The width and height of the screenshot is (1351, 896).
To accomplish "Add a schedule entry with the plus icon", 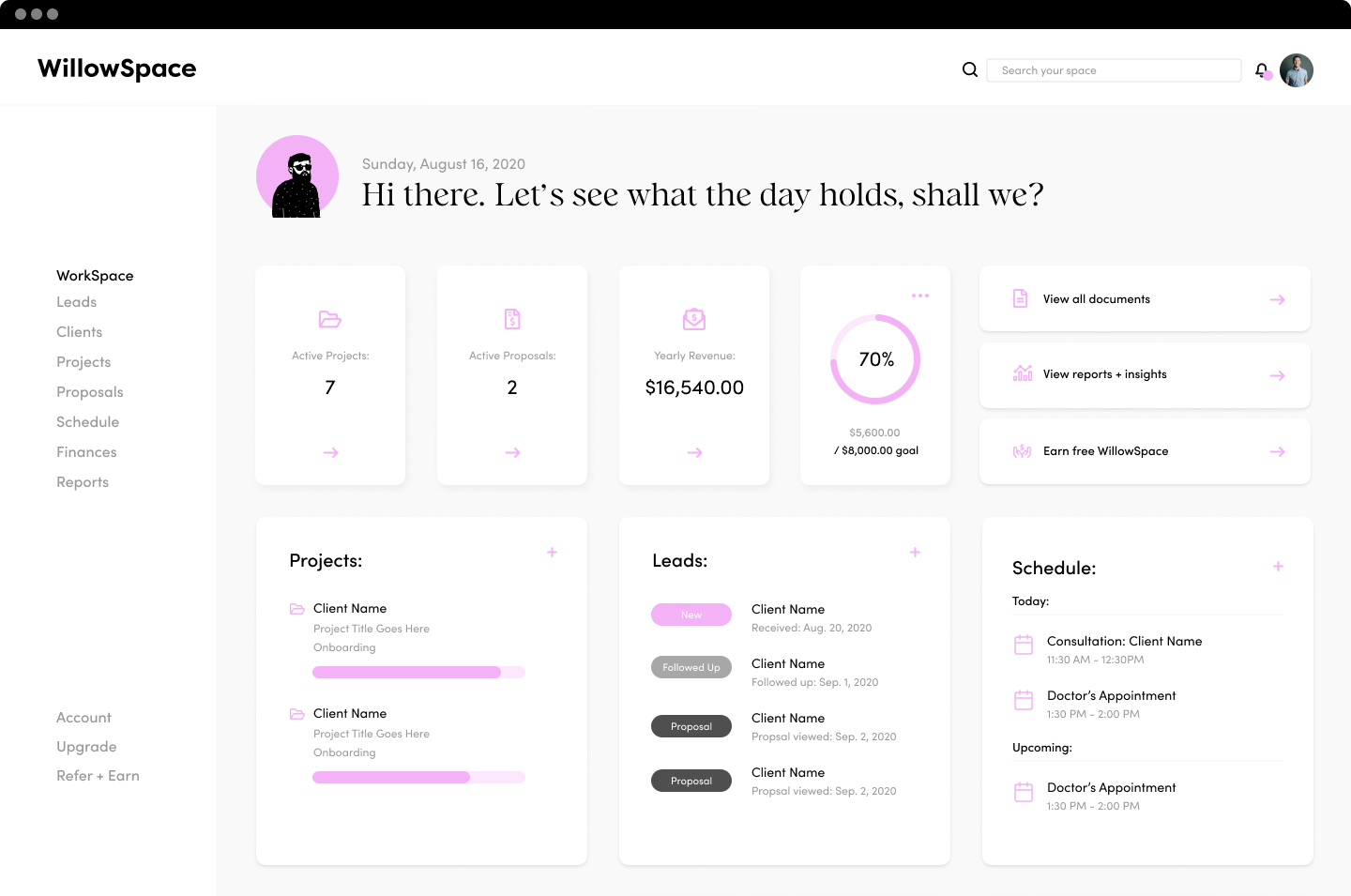I will (1279, 567).
